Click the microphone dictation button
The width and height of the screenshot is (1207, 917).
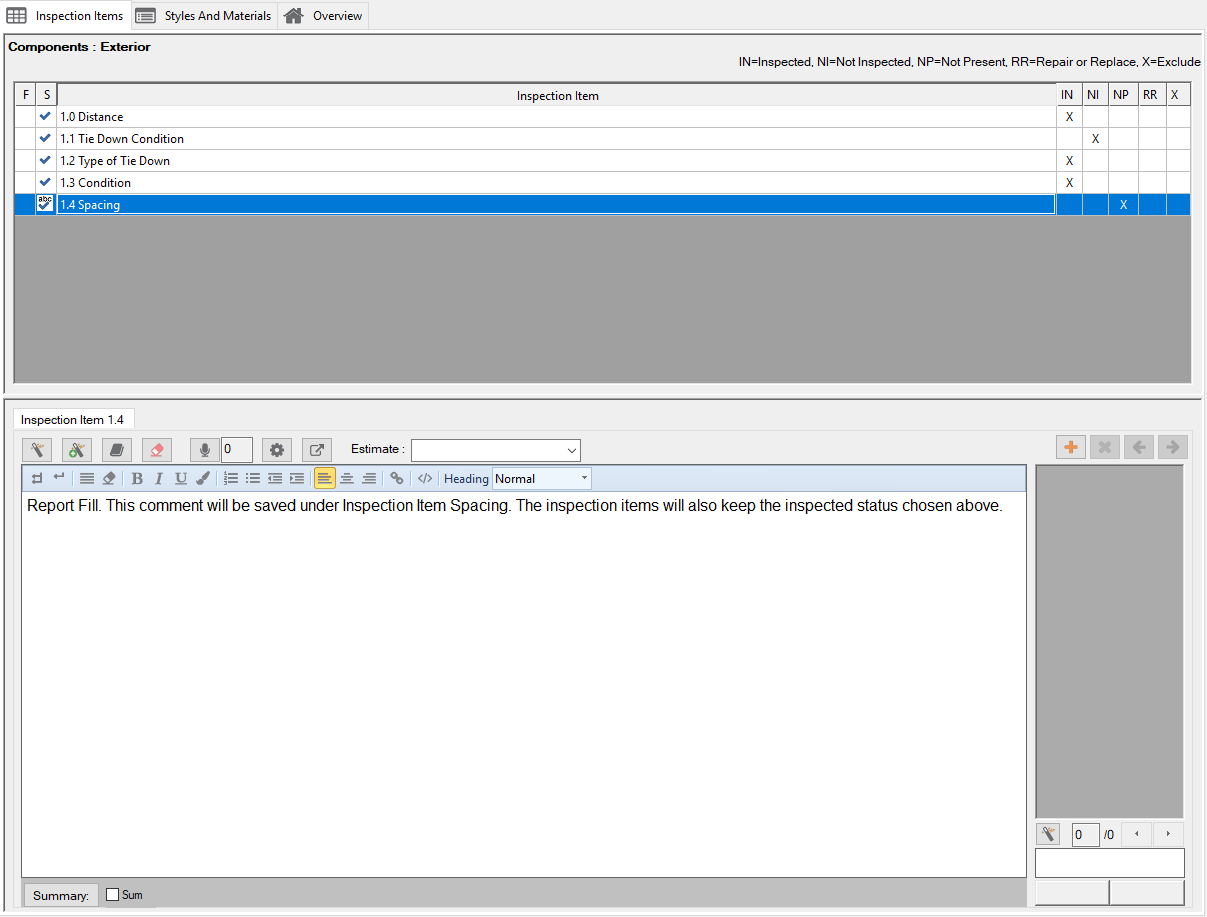(x=204, y=450)
